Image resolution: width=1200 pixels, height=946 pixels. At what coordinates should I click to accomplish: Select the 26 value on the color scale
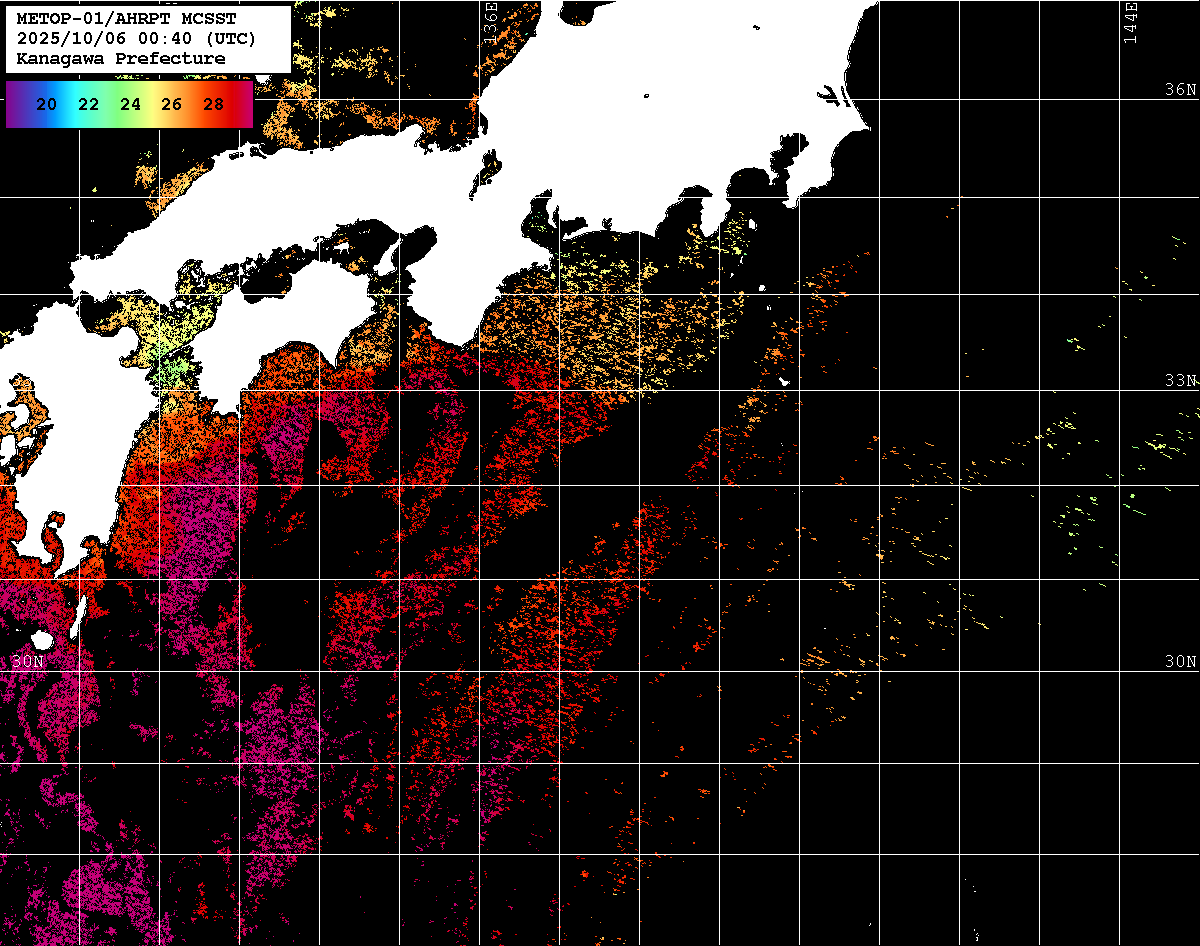point(171,104)
